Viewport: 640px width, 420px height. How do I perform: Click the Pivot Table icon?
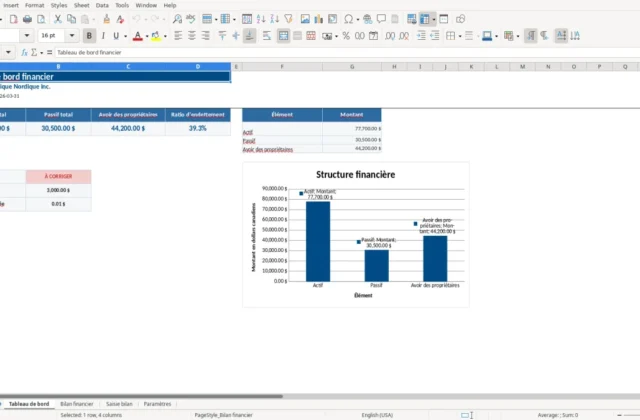[333, 19]
